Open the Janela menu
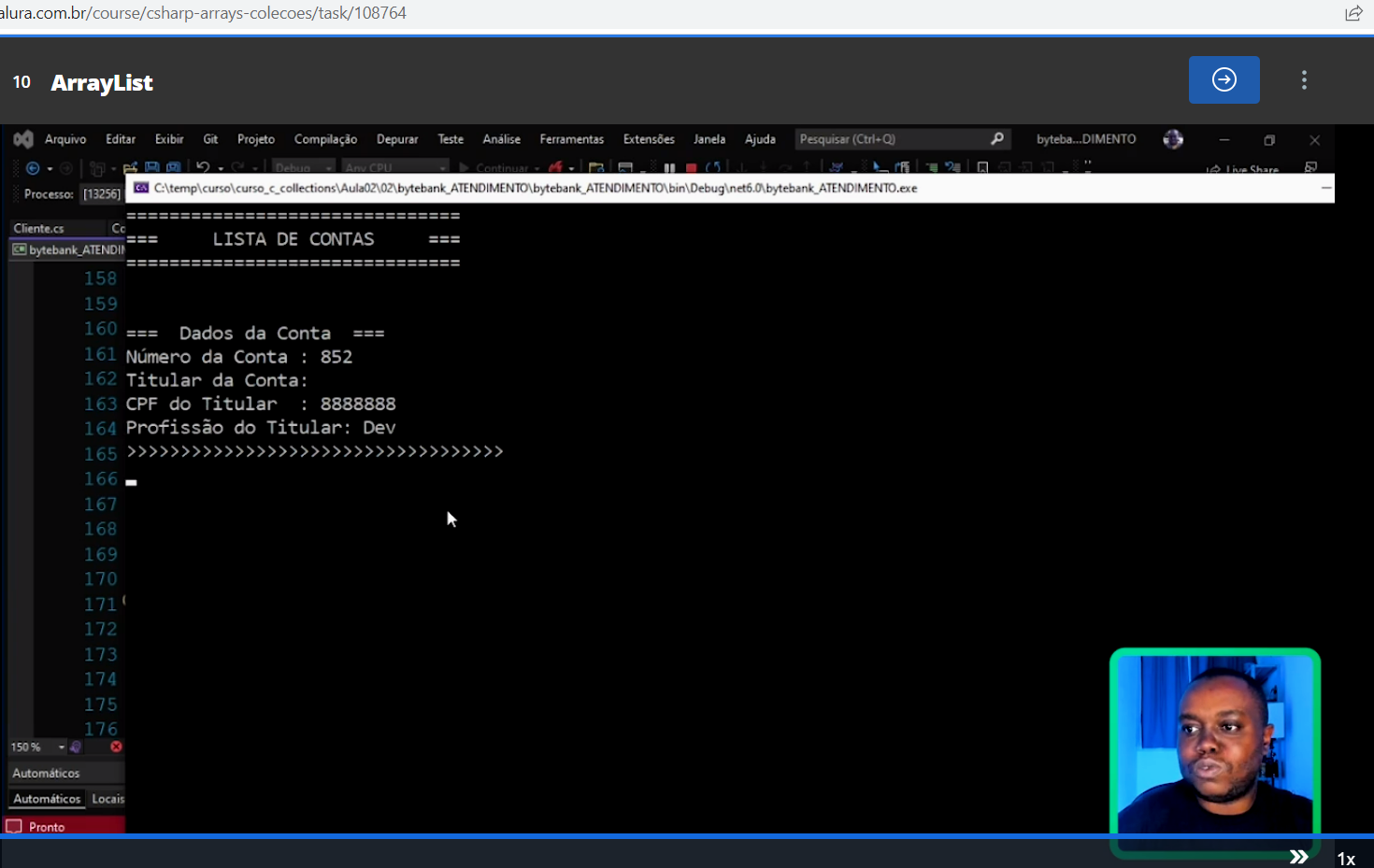 point(709,139)
